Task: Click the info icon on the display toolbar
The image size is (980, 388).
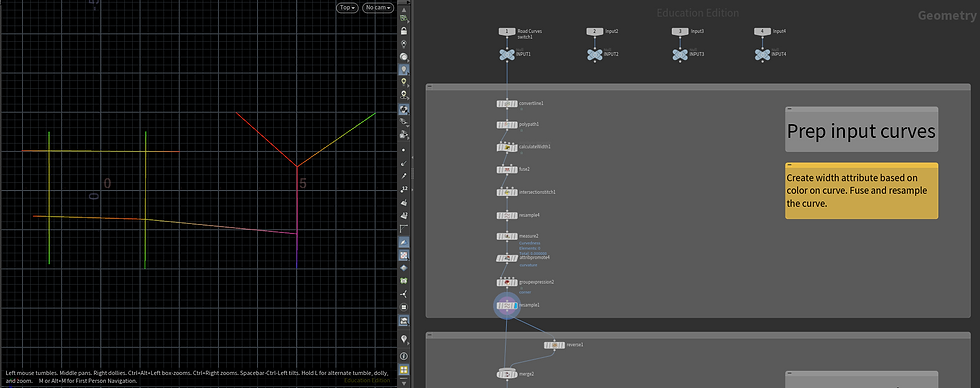Action: click(404, 356)
